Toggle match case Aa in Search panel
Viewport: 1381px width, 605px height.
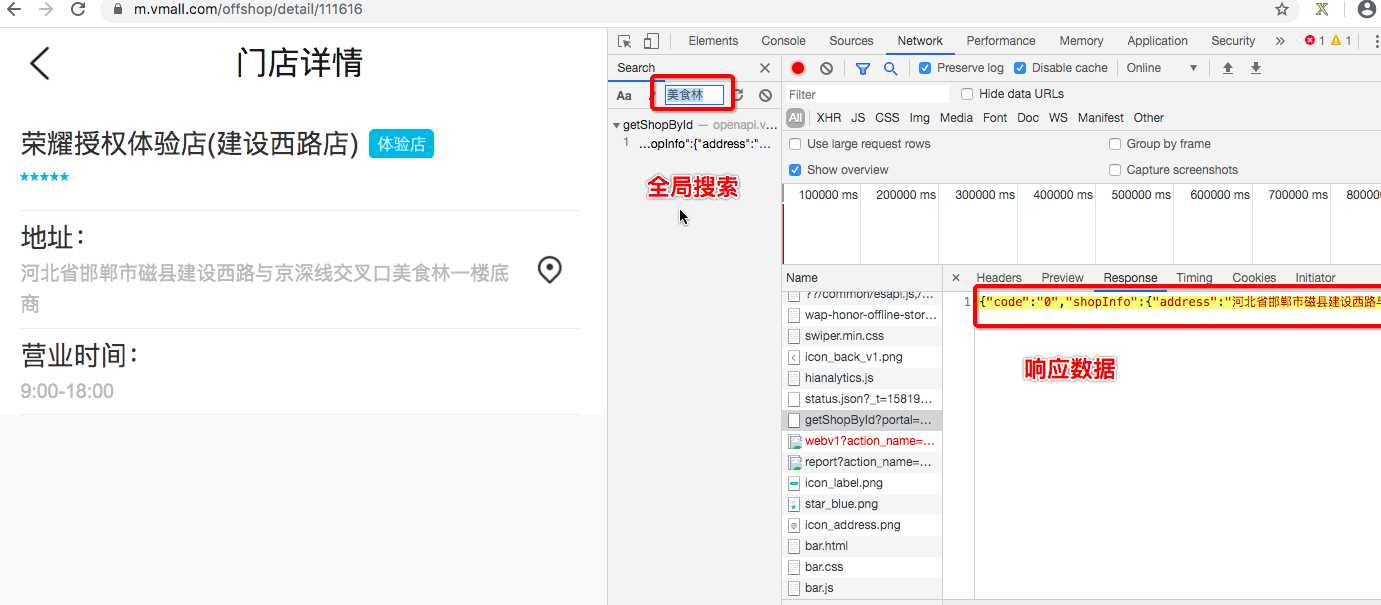(x=624, y=96)
